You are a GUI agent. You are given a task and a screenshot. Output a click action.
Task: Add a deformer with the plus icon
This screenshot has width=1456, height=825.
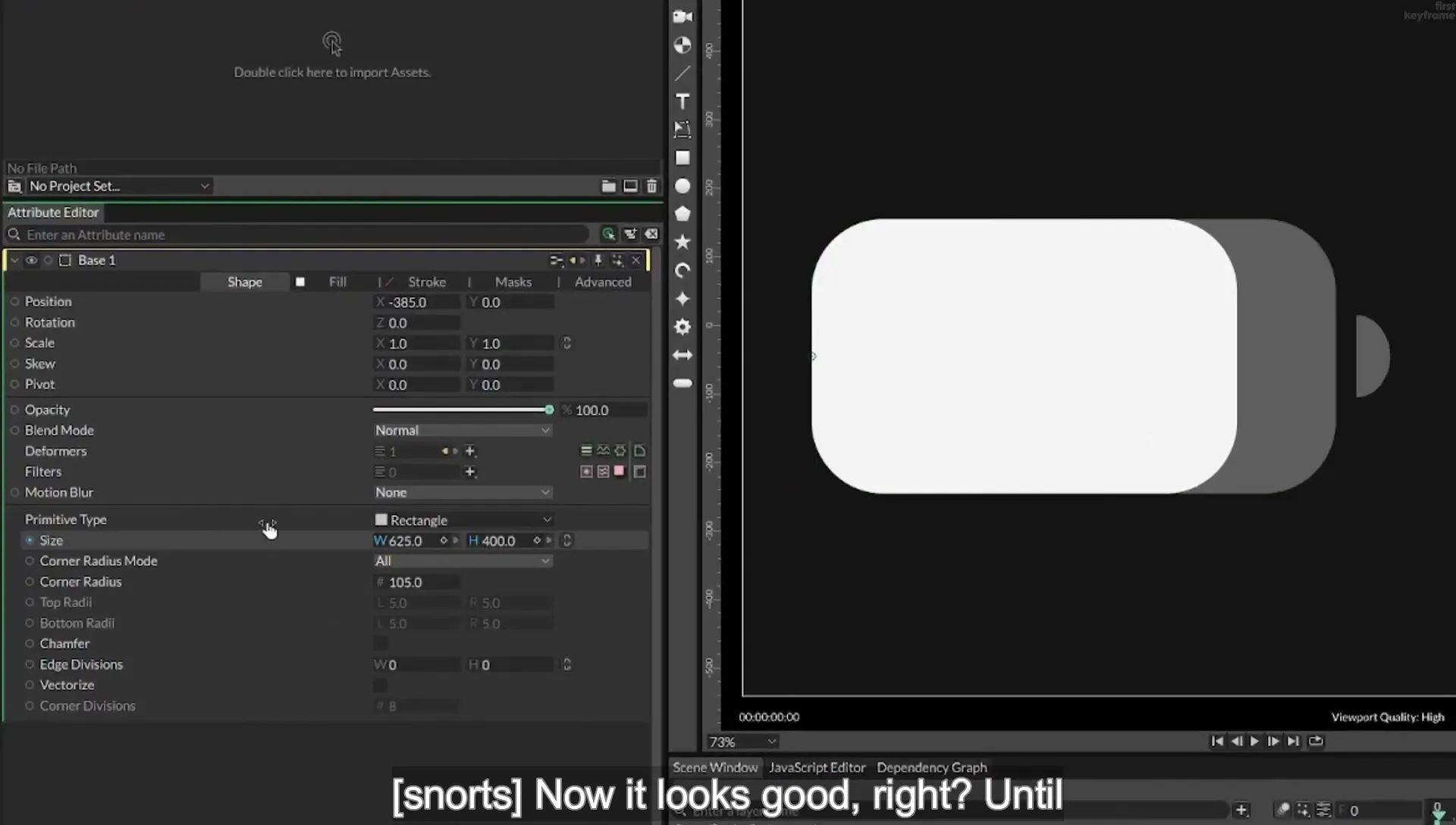coord(470,451)
